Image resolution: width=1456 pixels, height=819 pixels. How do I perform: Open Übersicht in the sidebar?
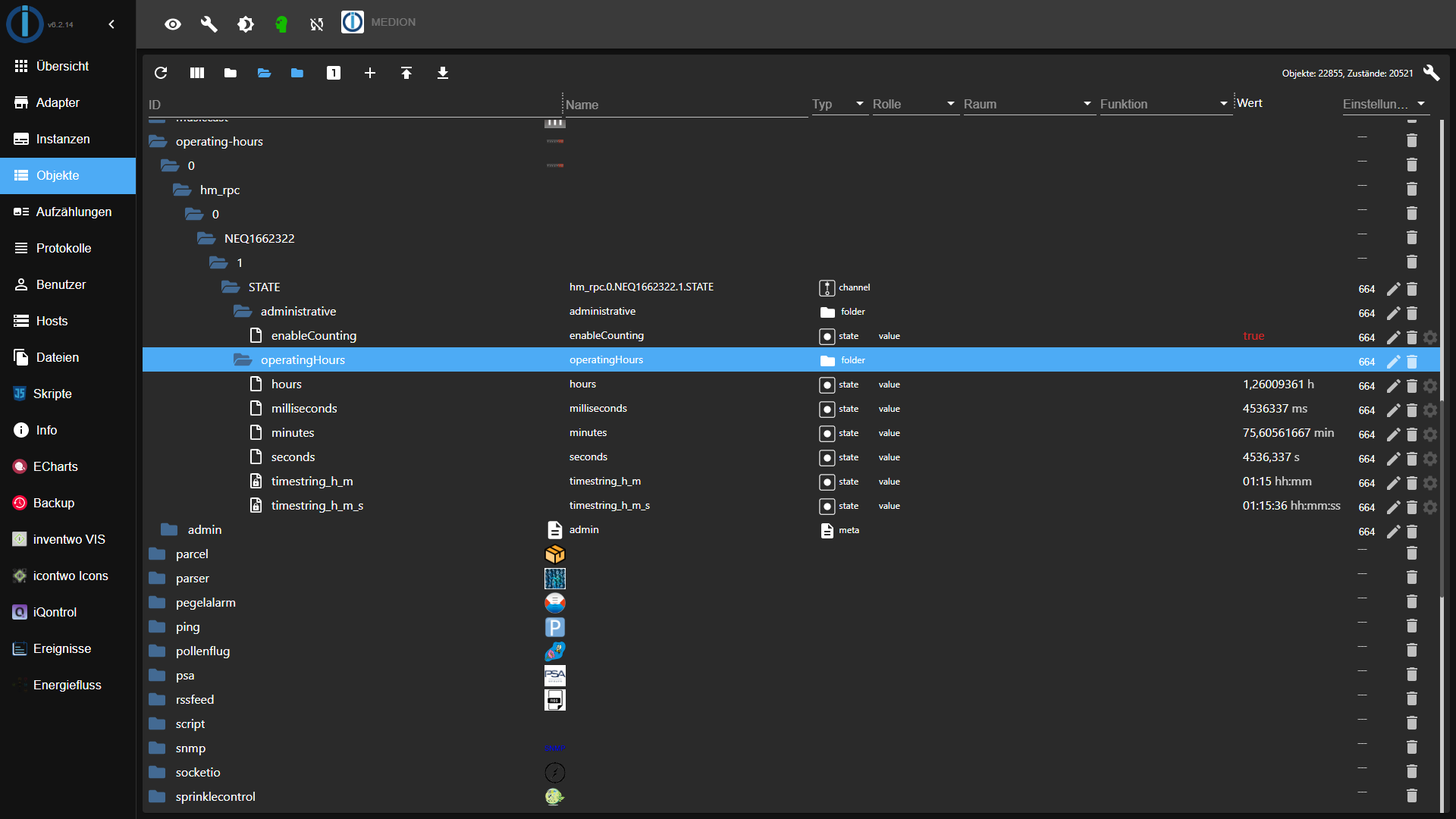[67, 66]
